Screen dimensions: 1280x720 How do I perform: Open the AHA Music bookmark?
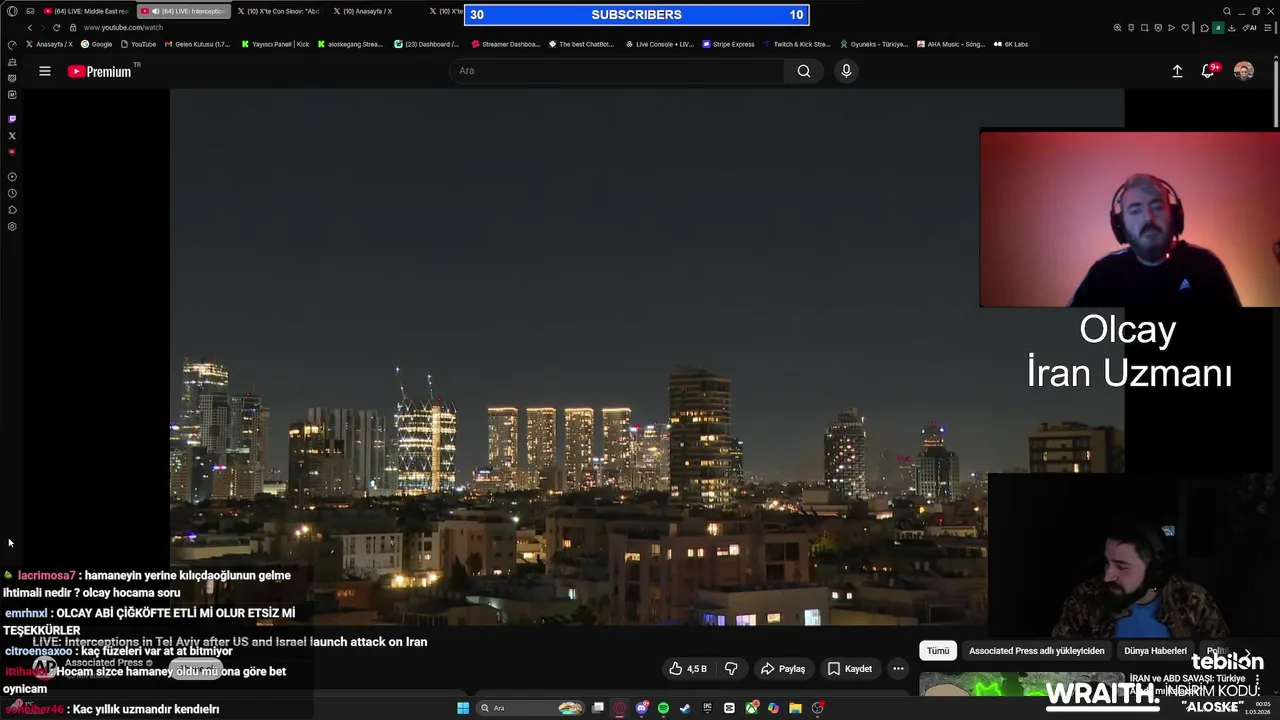951,44
